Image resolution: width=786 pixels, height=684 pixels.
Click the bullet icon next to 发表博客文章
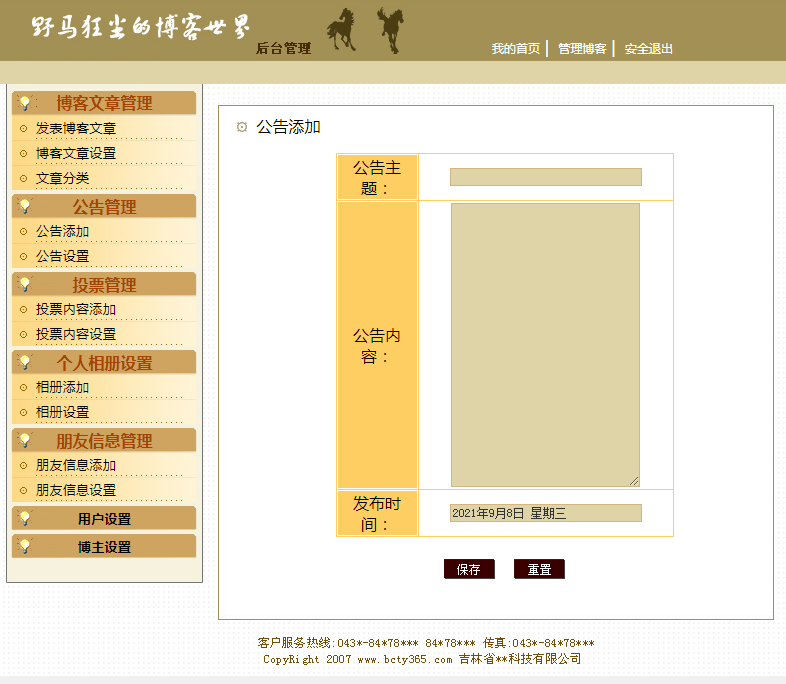click(23, 128)
